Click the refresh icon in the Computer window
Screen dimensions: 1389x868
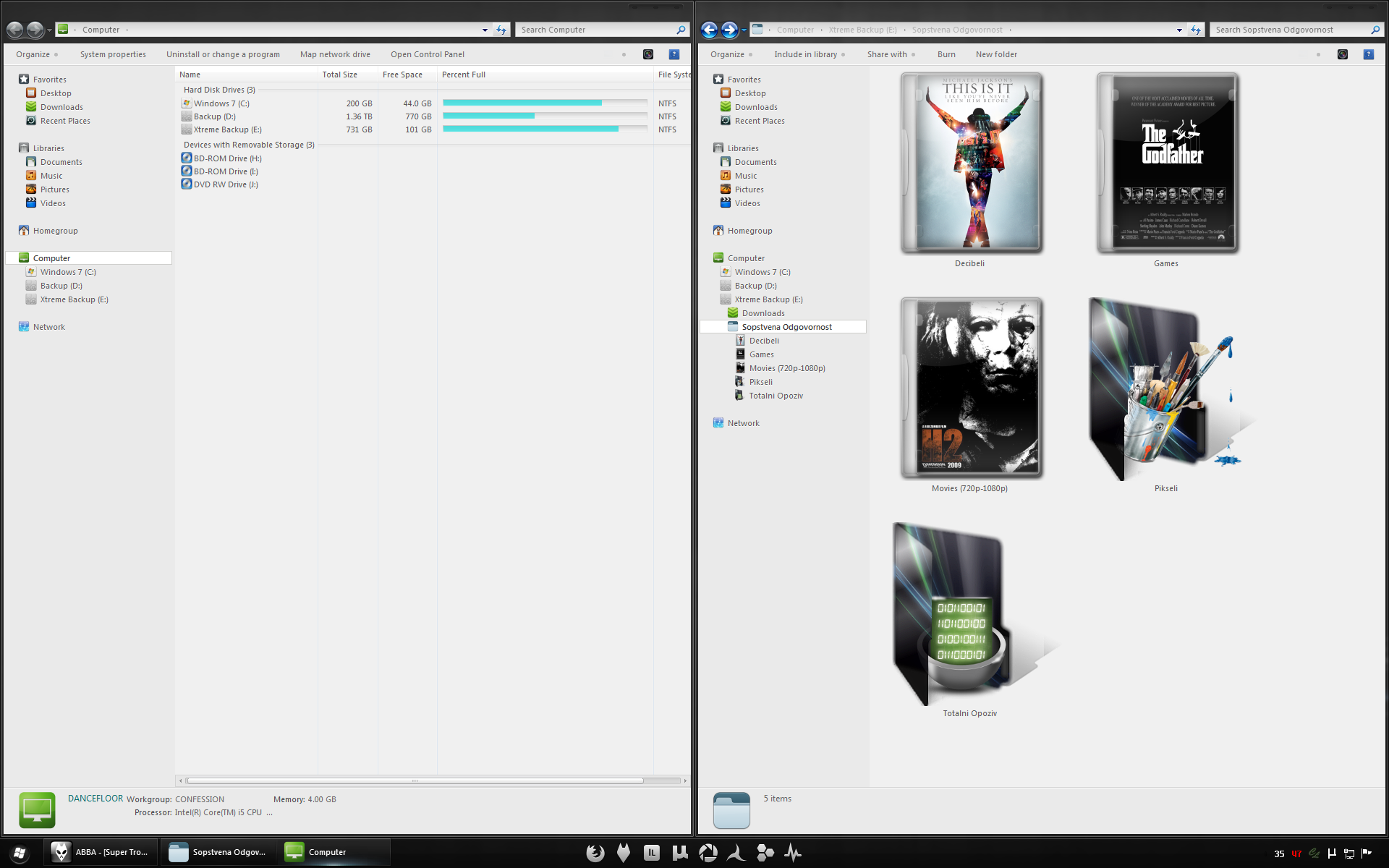tap(501, 30)
